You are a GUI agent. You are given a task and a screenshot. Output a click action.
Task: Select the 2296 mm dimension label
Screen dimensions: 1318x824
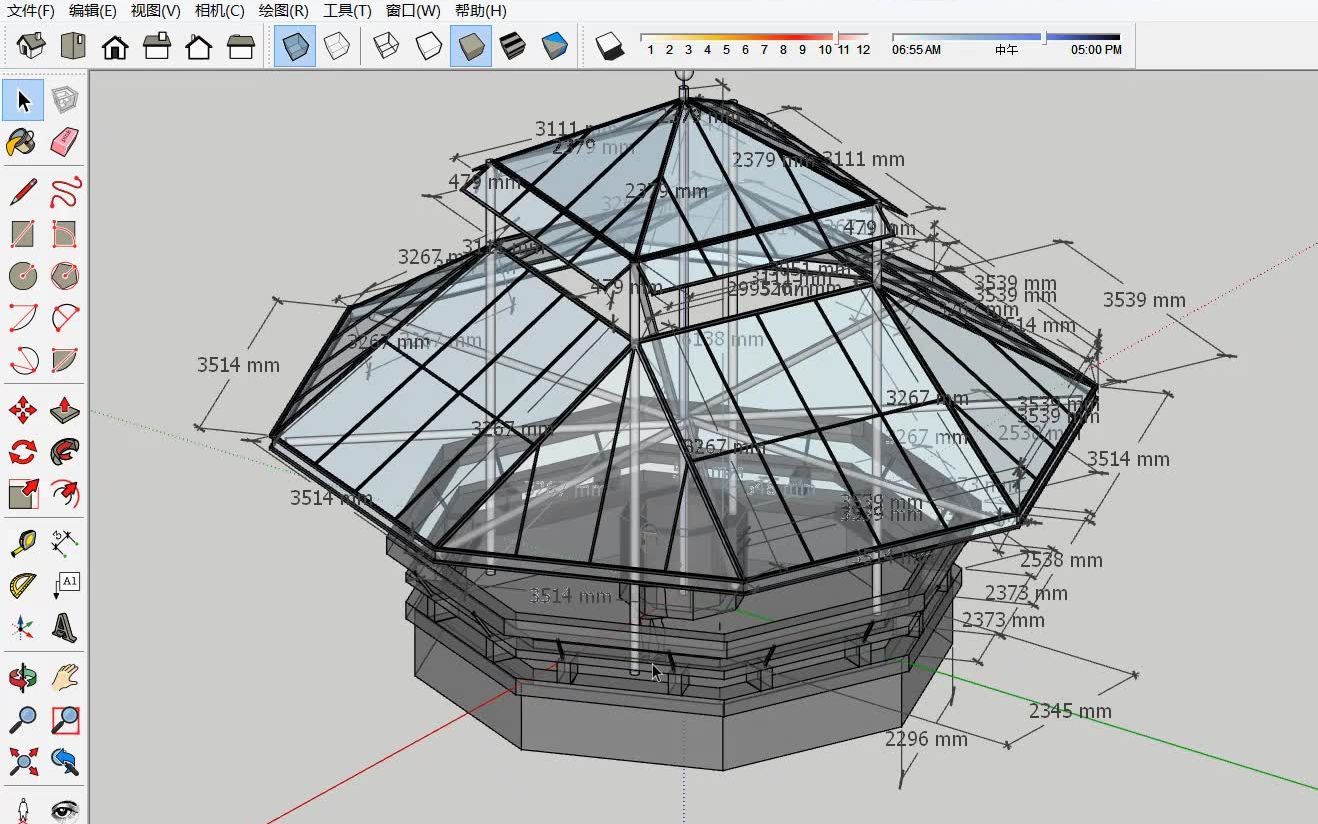coord(926,739)
